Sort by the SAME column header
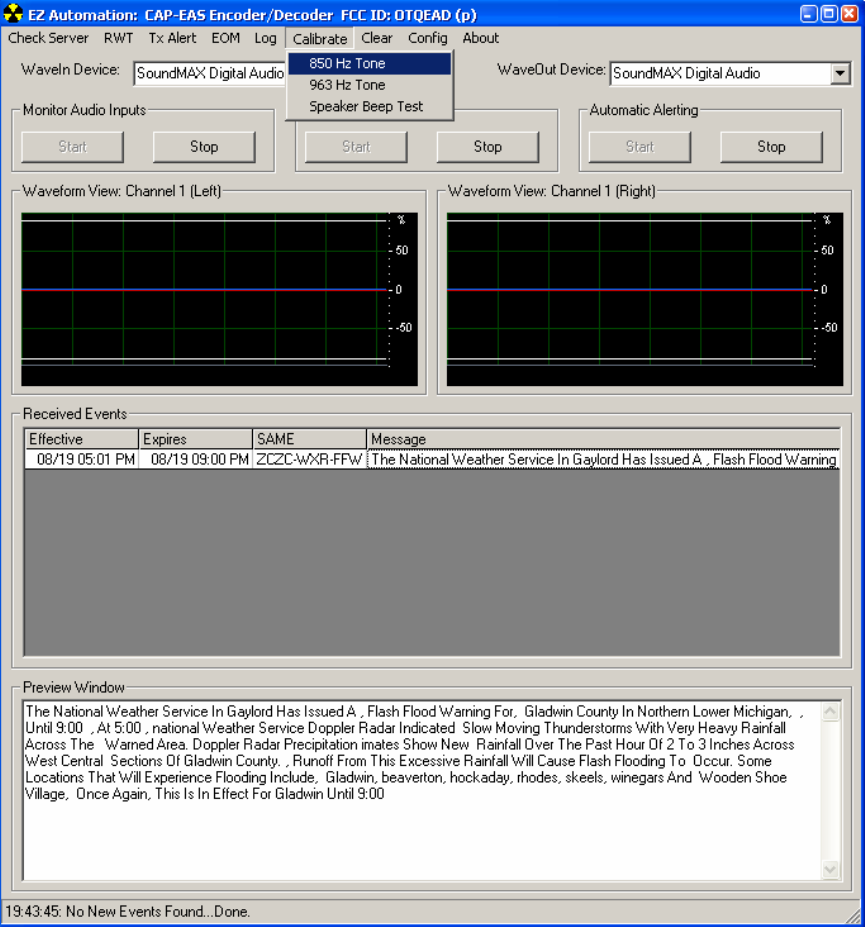The image size is (865, 927). pyautogui.click(x=310, y=439)
